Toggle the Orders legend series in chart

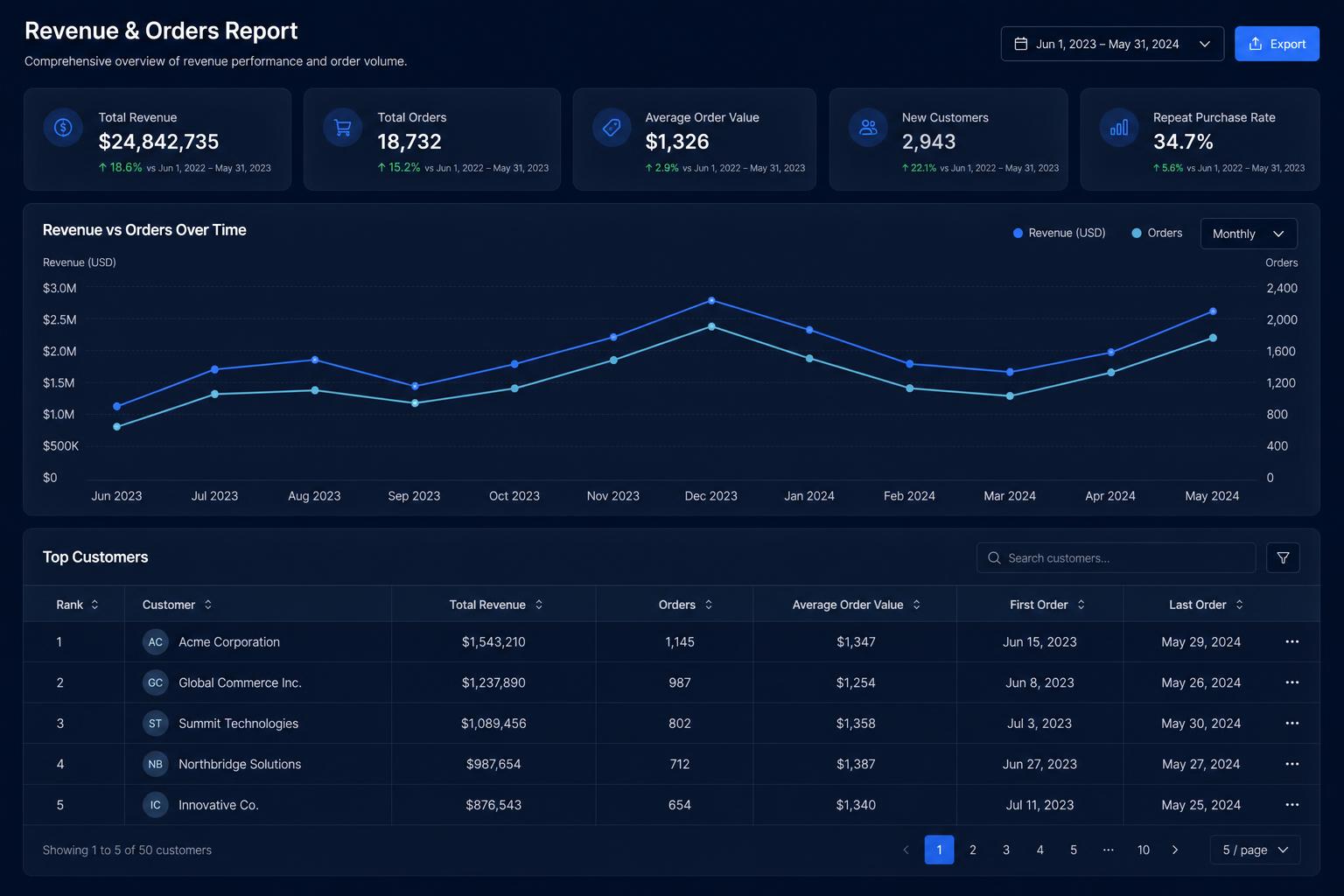click(1157, 233)
